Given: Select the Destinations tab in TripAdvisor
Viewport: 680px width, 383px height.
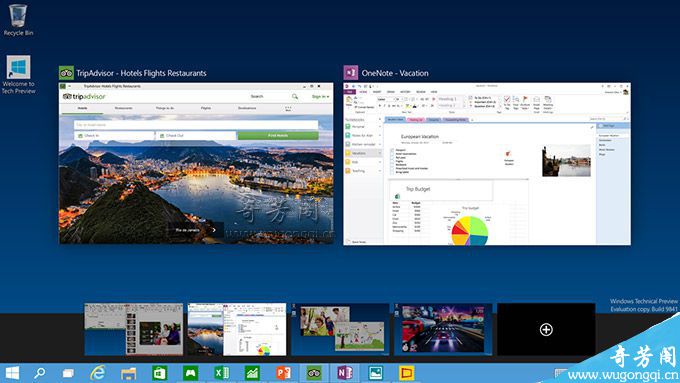Looking at the screenshot, I should point(247,108).
